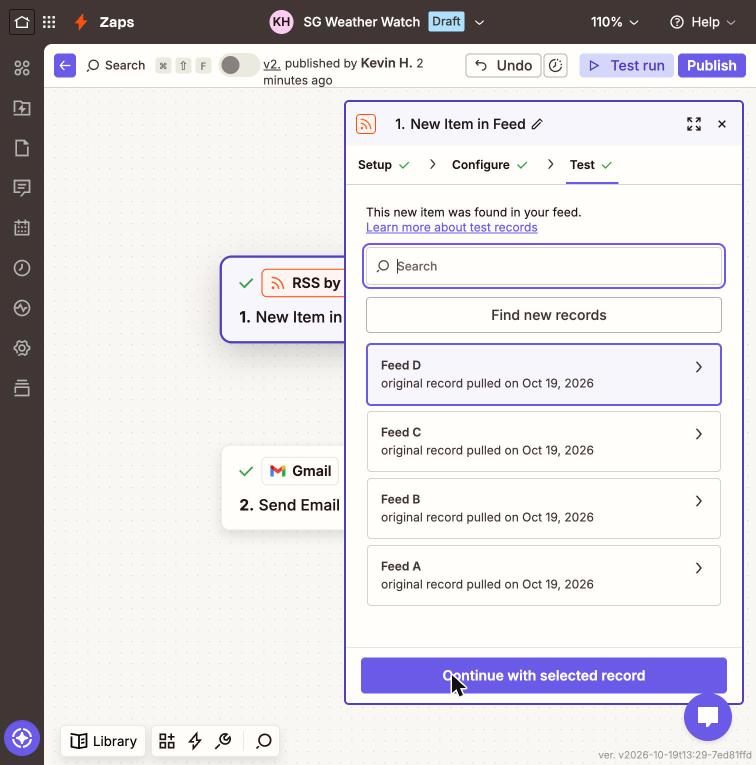Open the home icon in the top bar
Screen dimensions: 756x765
point(22,22)
